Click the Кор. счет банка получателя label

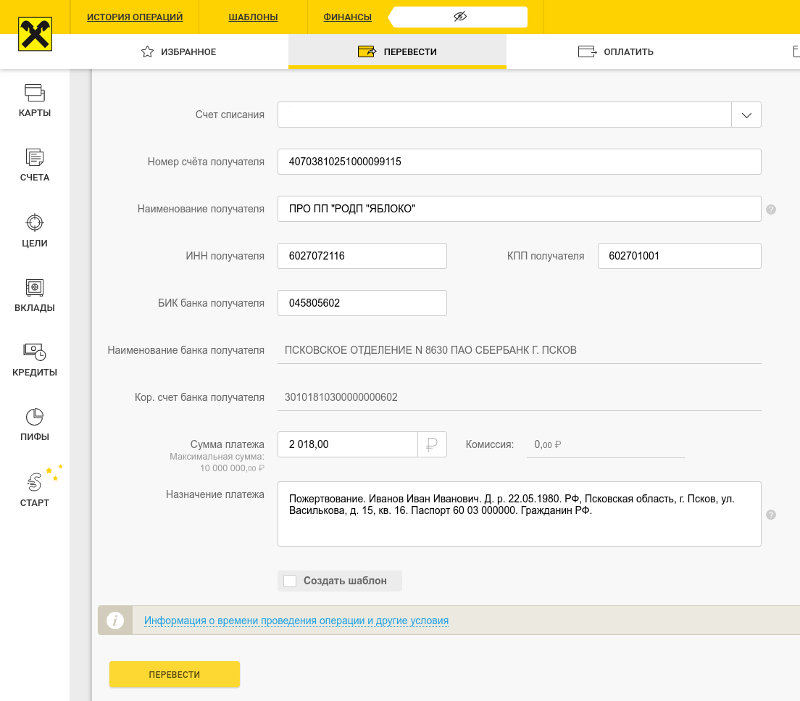199,397
